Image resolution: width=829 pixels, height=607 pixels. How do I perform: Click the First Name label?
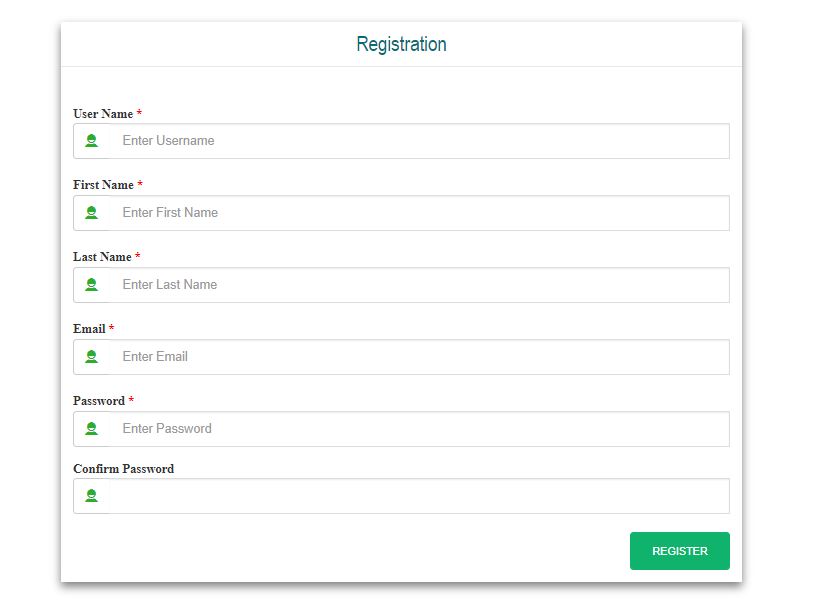(x=103, y=185)
